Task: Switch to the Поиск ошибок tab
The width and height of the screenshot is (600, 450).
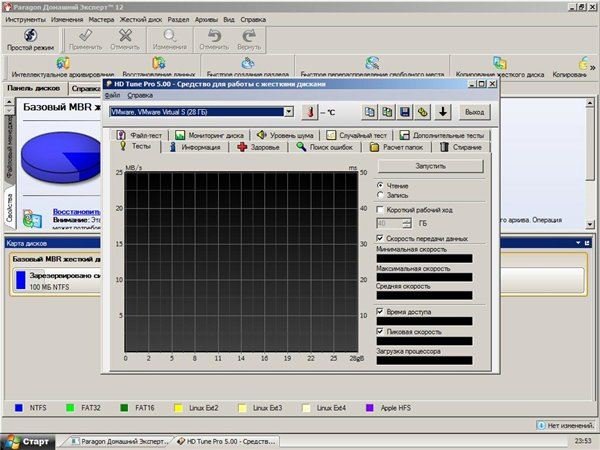Action: coord(324,147)
